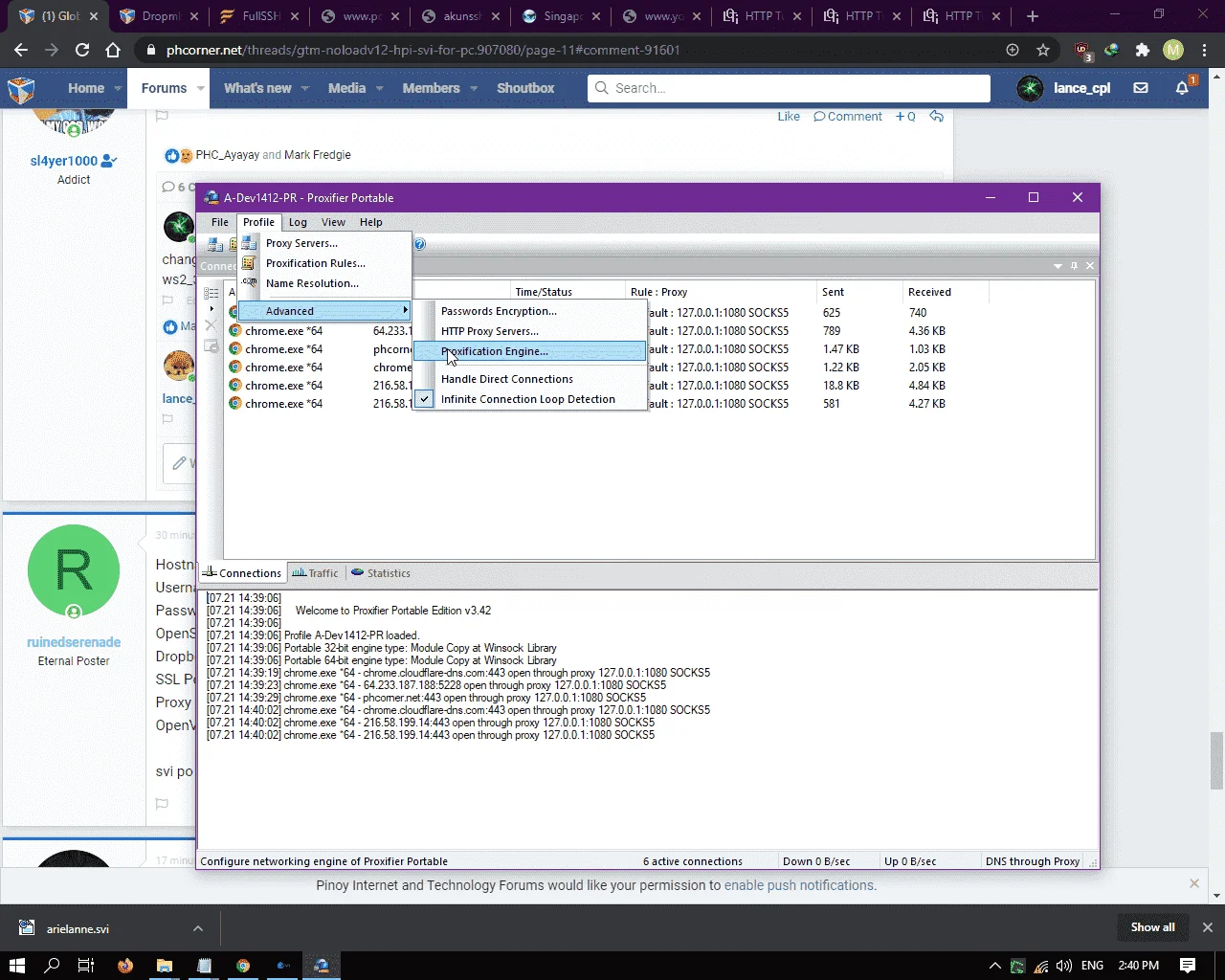
Task: Toggle Handle Direct Connections
Action: 529,379
